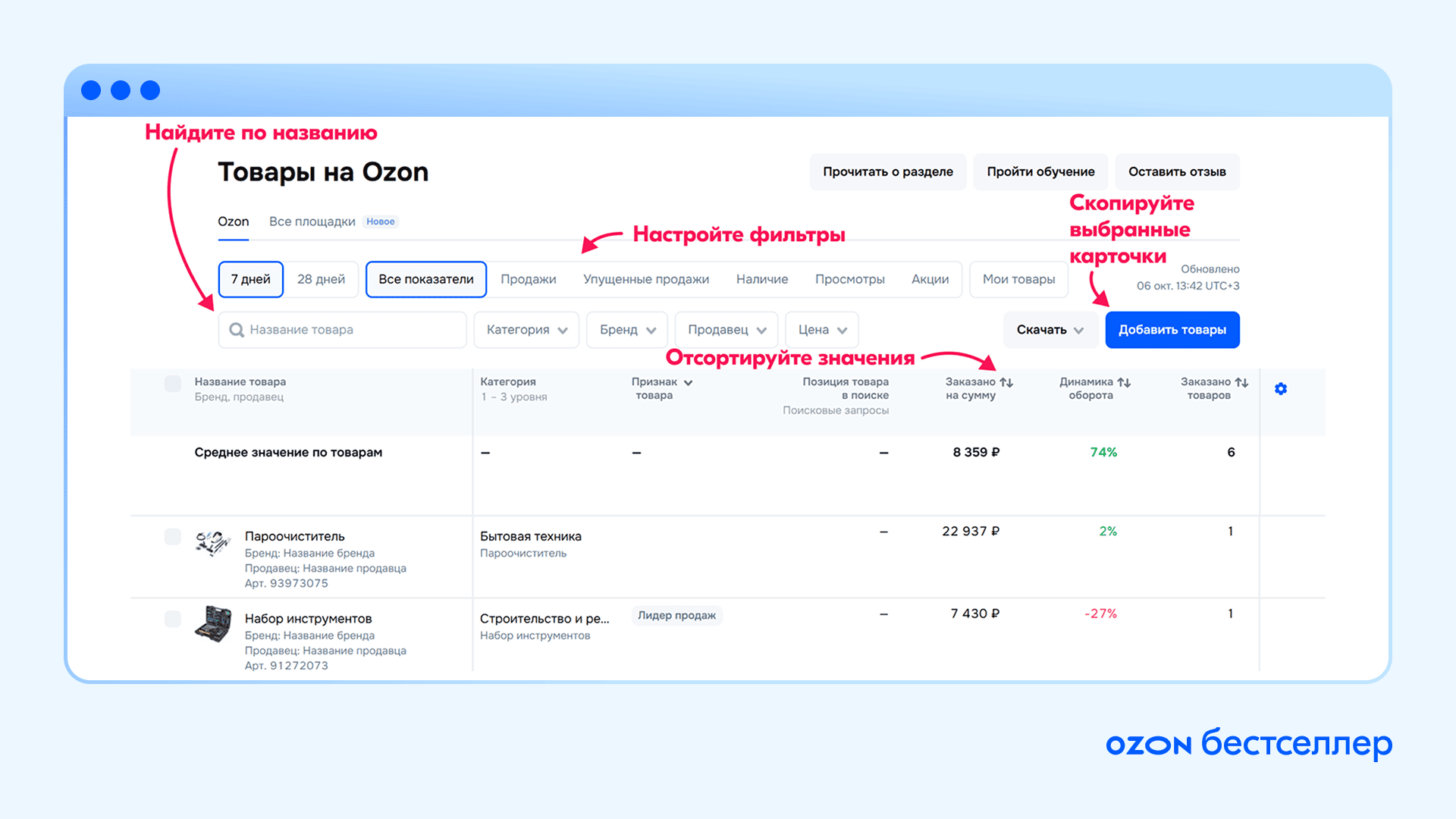Click the 74% average dynamics value
Viewport: 1456px width, 819px height.
1104,452
